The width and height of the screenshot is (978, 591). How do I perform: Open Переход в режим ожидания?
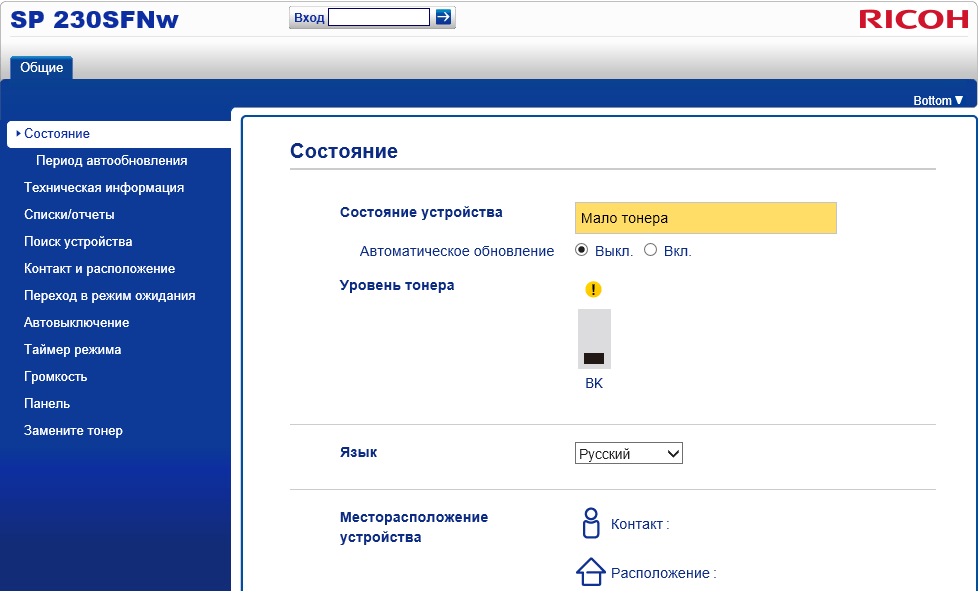pos(110,296)
